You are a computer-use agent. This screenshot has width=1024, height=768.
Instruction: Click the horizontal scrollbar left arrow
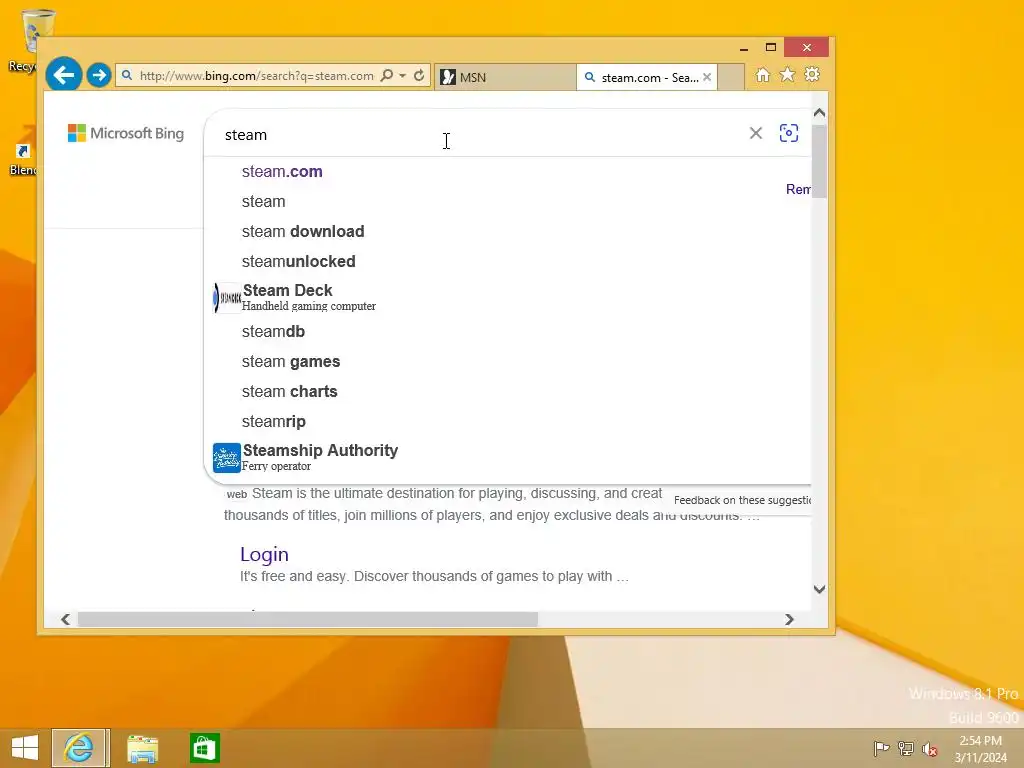point(65,619)
